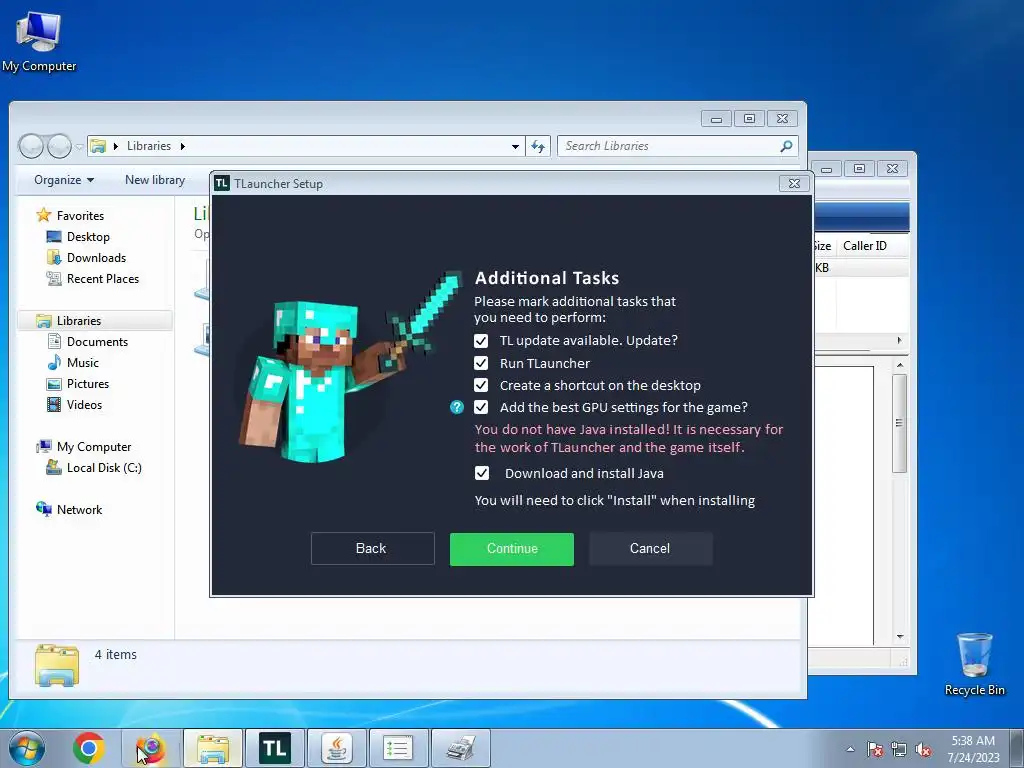Open the Pictures library
Viewport: 1024px width, 768px height.
(x=88, y=384)
